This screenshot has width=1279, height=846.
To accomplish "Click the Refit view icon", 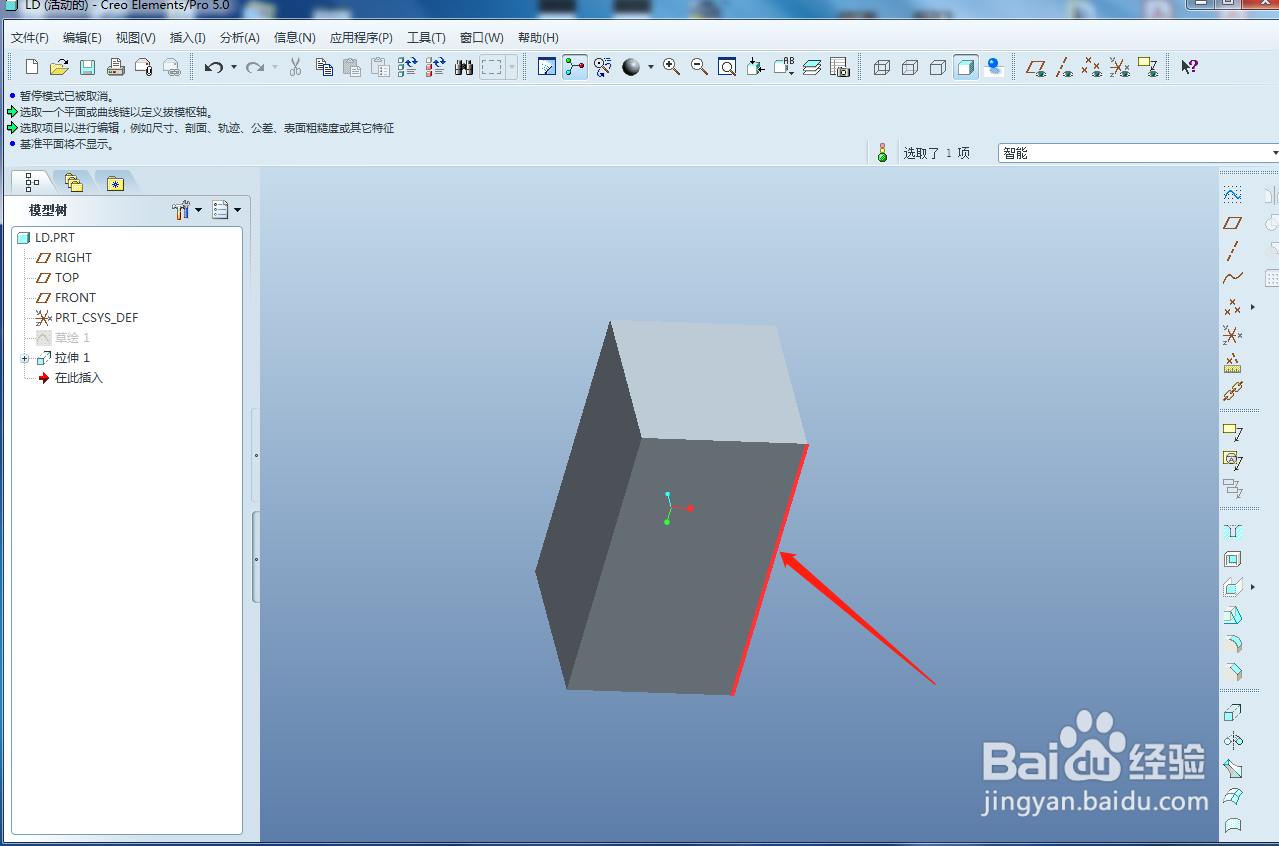I will tap(728, 67).
